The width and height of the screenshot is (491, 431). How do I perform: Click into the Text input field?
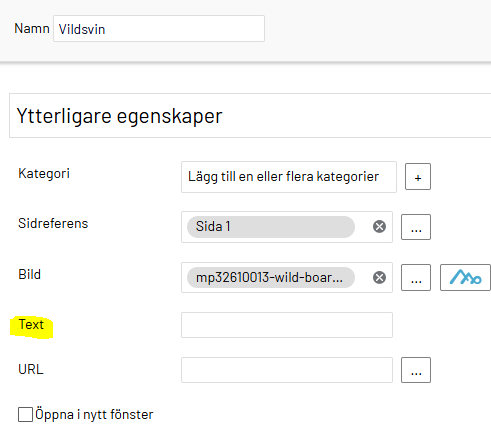pyautogui.click(x=287, y=325)
